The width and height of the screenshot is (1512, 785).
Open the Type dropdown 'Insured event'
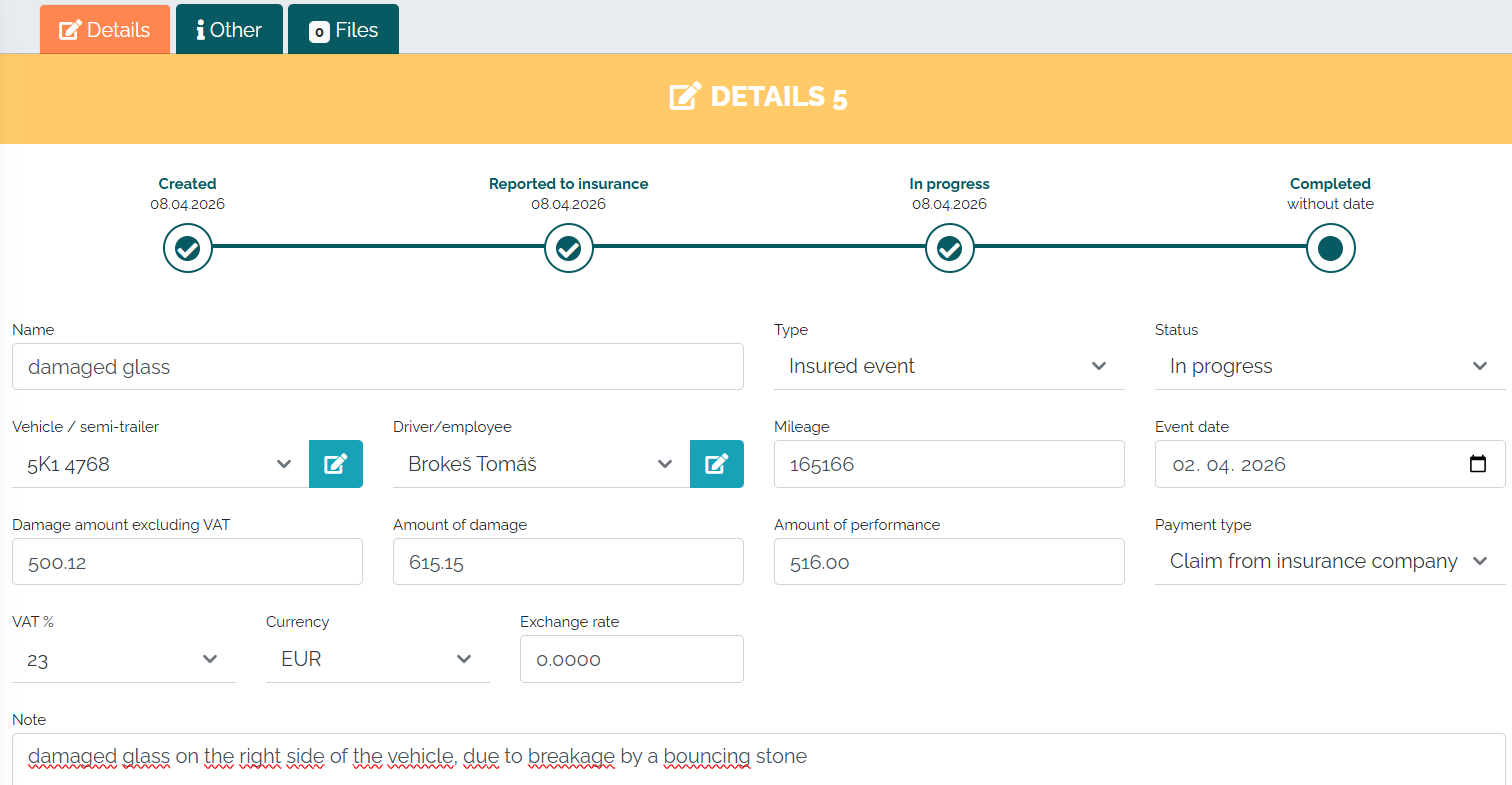pos(949,367)
